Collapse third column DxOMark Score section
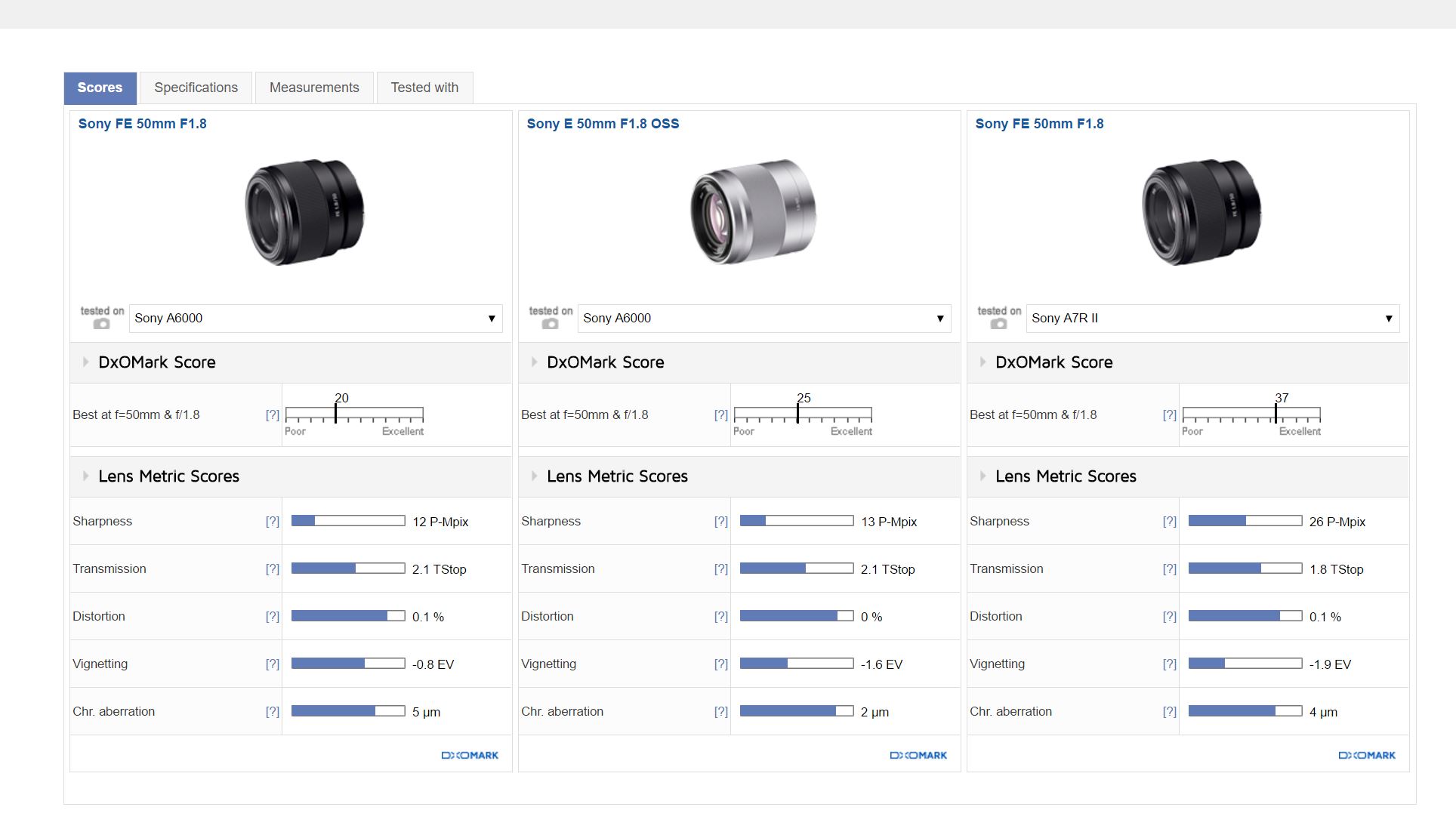This screenshot has height=838, width=1456. (x=982, y=362)
